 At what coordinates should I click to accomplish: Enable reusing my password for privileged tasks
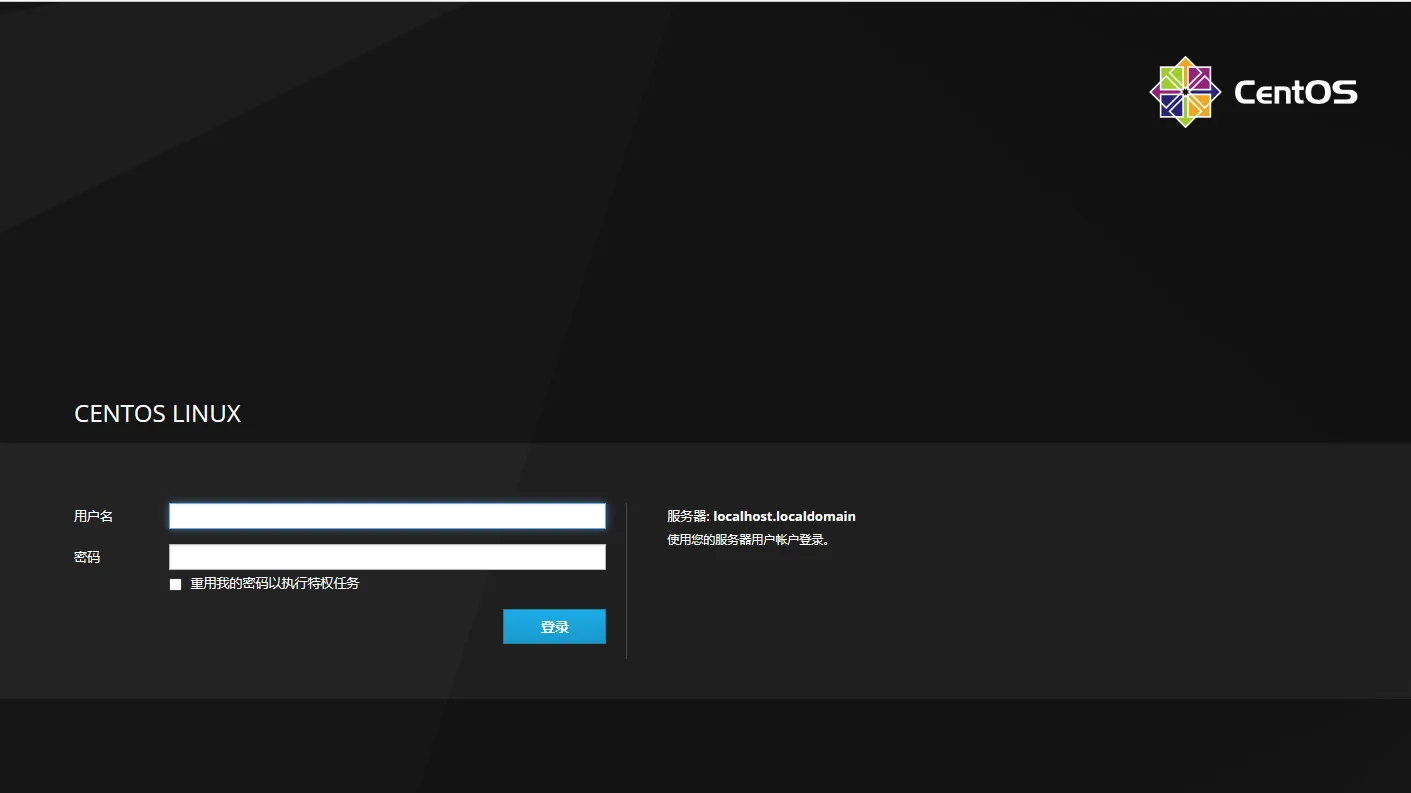point(176,584)
